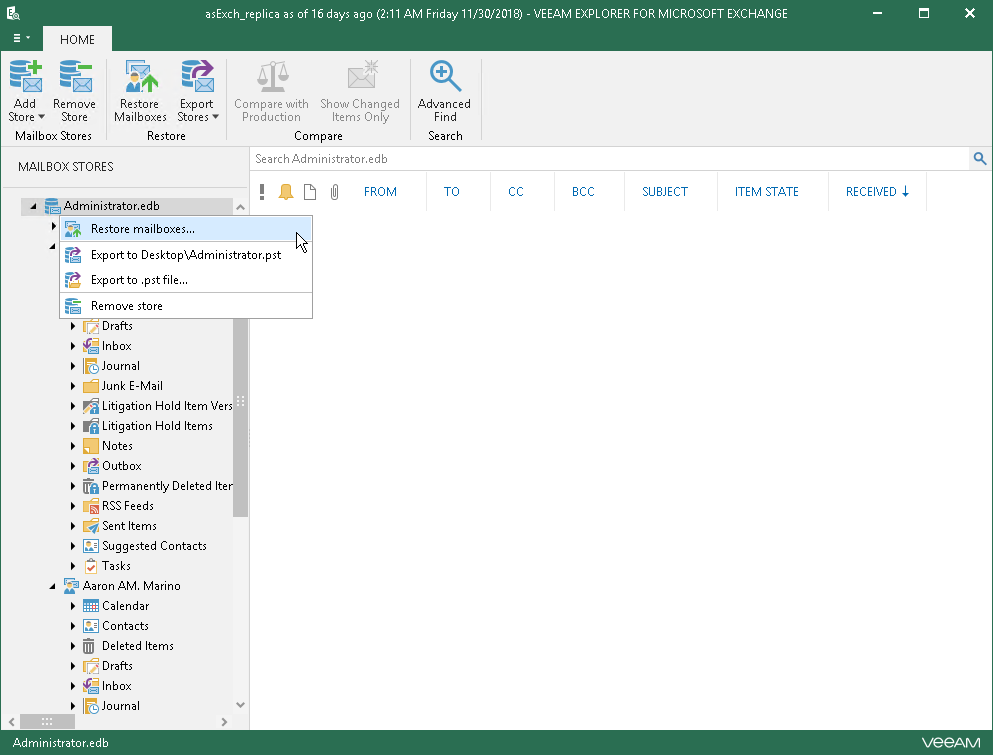
Task: Sort by attachment paperclip column icon
Action: point(334,191)
